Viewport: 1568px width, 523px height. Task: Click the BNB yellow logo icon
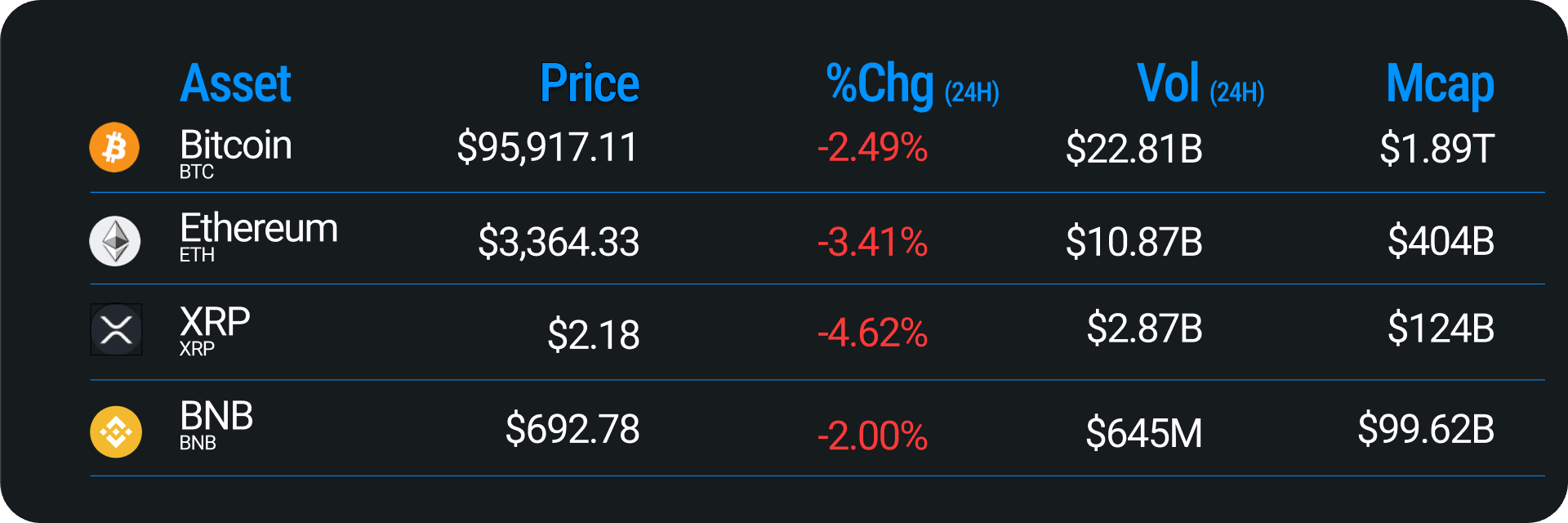click(x=116, y=431)
